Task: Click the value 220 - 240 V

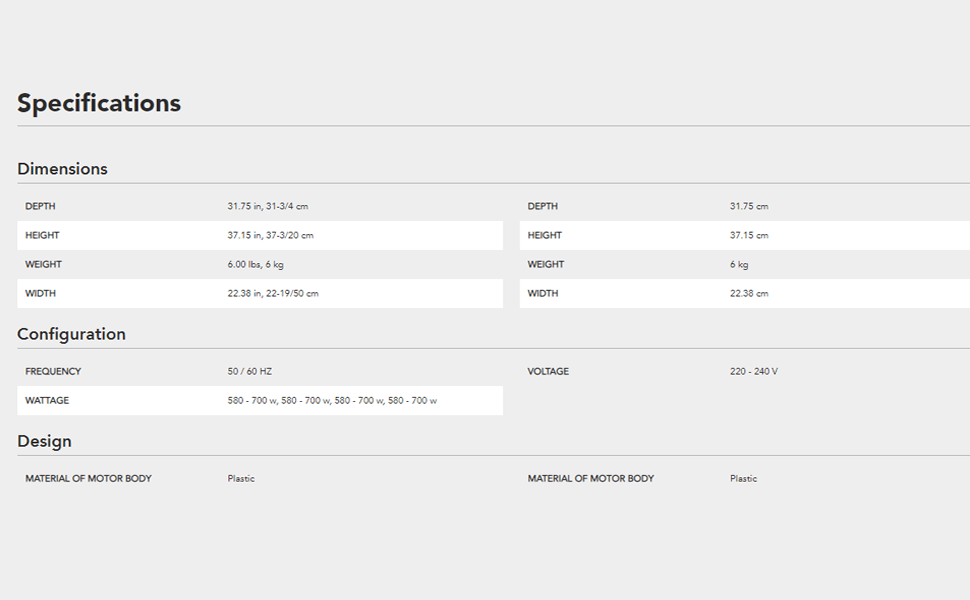Action: point(753,371)
